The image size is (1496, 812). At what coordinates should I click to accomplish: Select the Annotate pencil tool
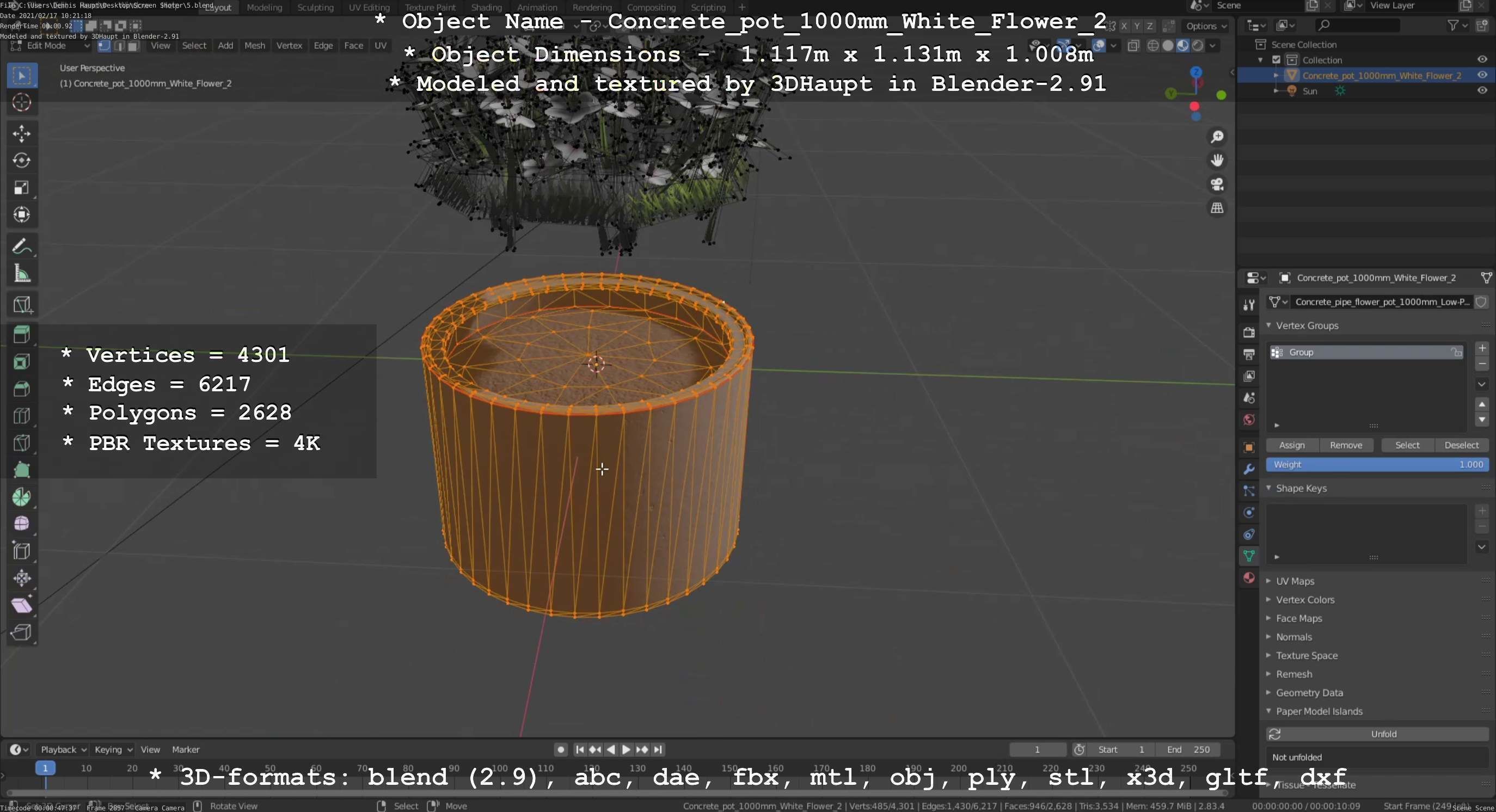(22, 247)
